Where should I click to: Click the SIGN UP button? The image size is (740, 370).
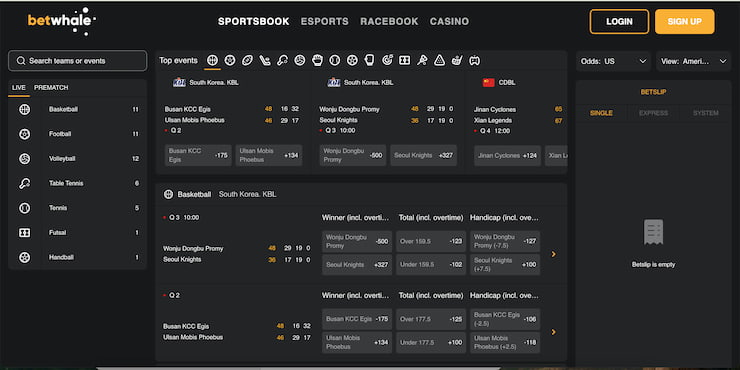(685, 22)
